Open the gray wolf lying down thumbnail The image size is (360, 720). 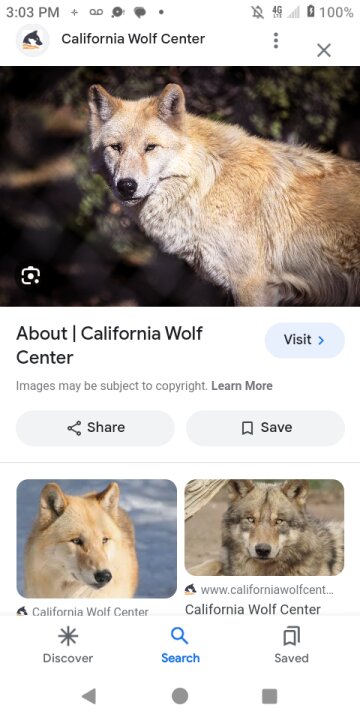264,528
